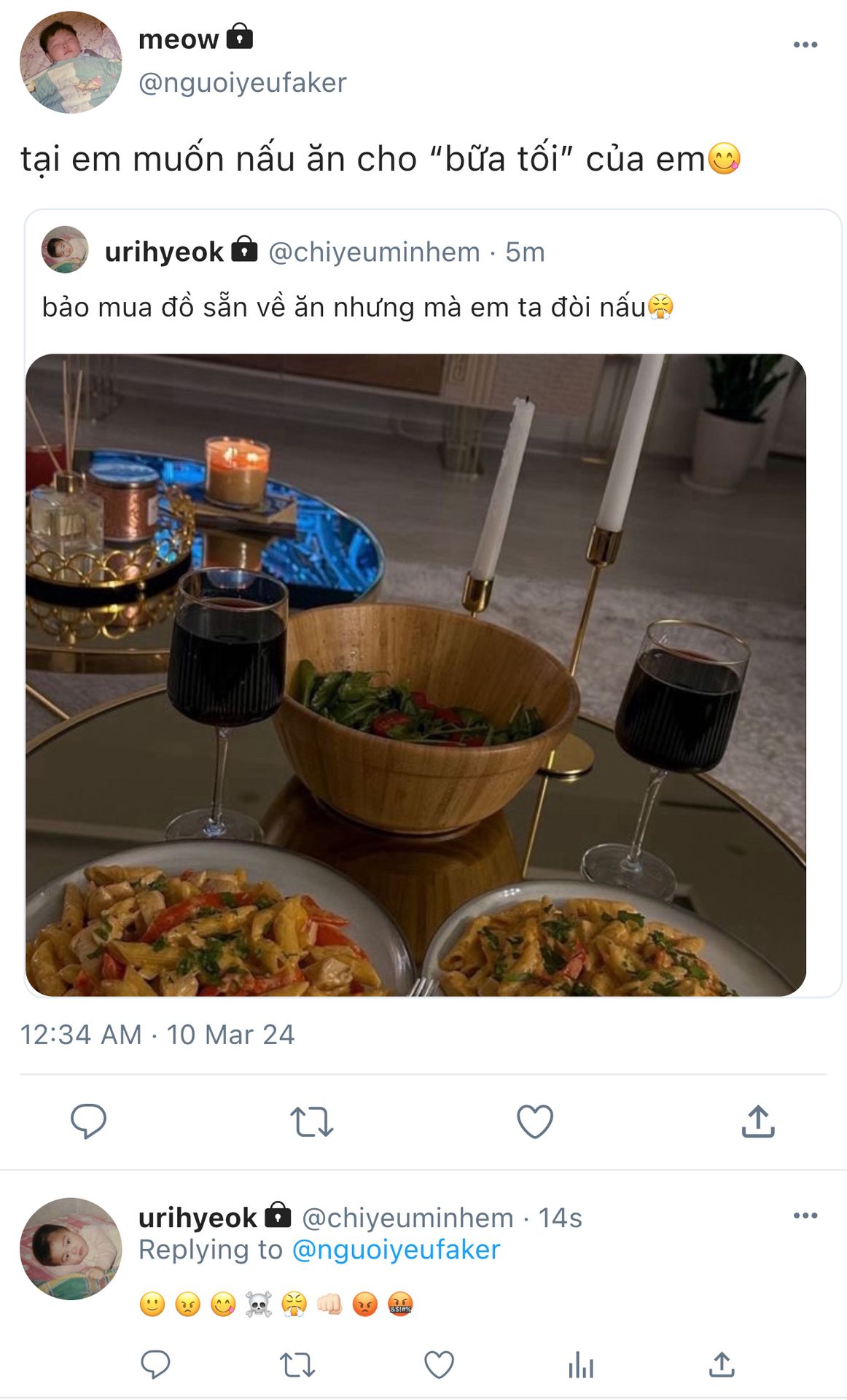This screenshot has height=1400, width=847.
Task: Like urihyeok's emoji reply
Action: [x=439, y=1364]
